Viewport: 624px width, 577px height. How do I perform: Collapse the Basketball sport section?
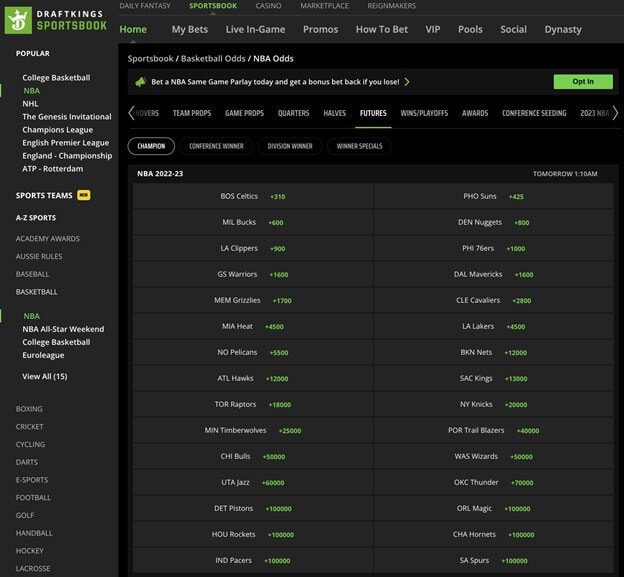tap(37, 292)
